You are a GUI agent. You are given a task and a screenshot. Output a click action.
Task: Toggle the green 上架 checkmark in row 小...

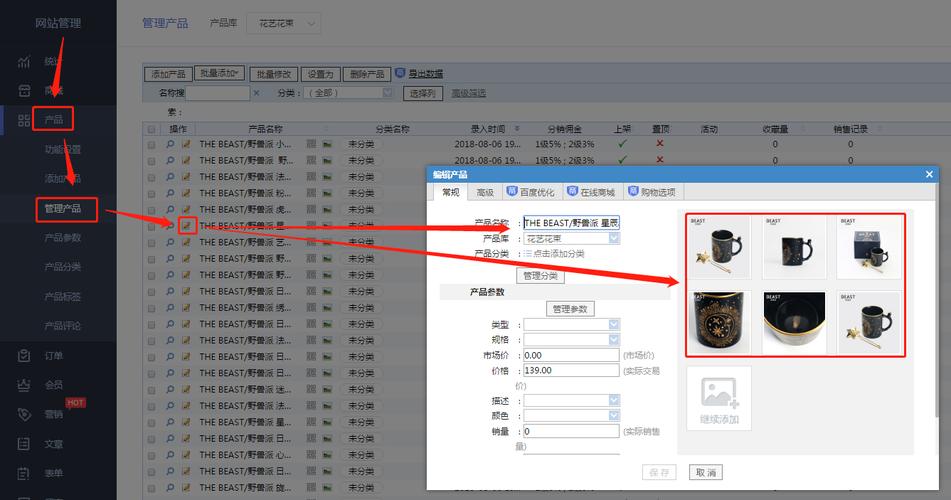coord(622,144)
